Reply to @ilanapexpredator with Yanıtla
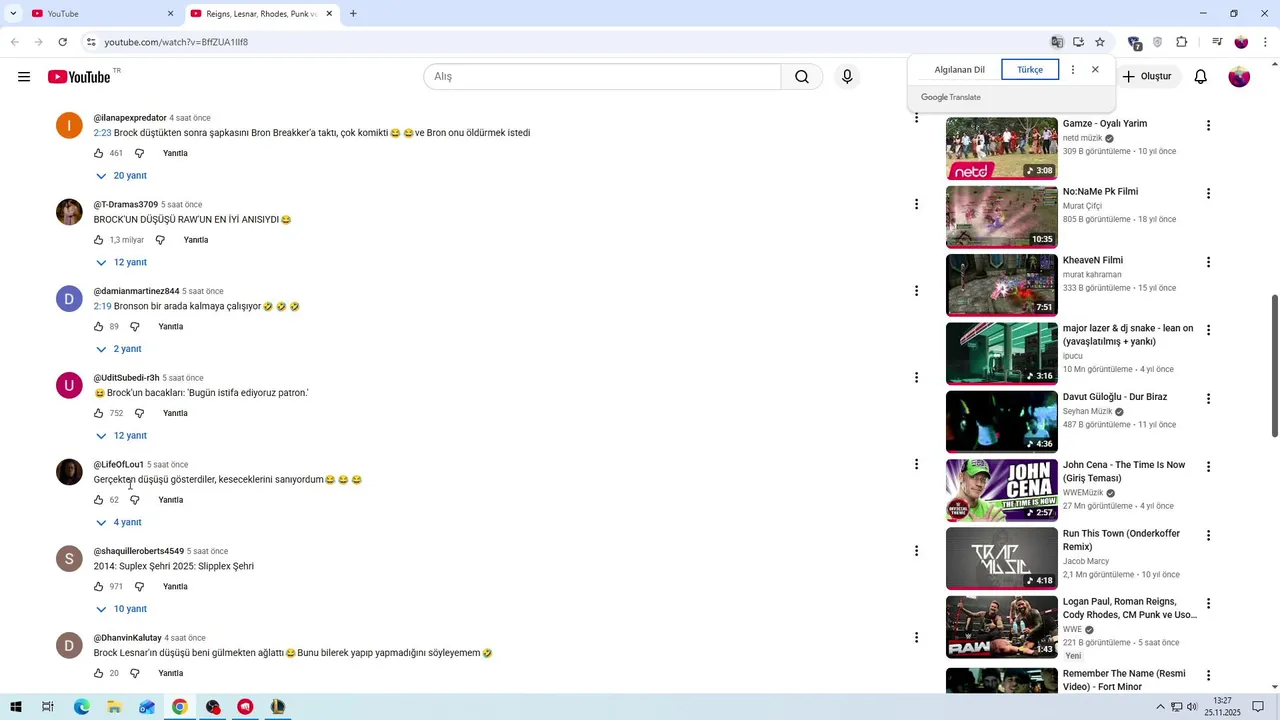This screenshot has height=720, width=1280. [x=175, y=153]
